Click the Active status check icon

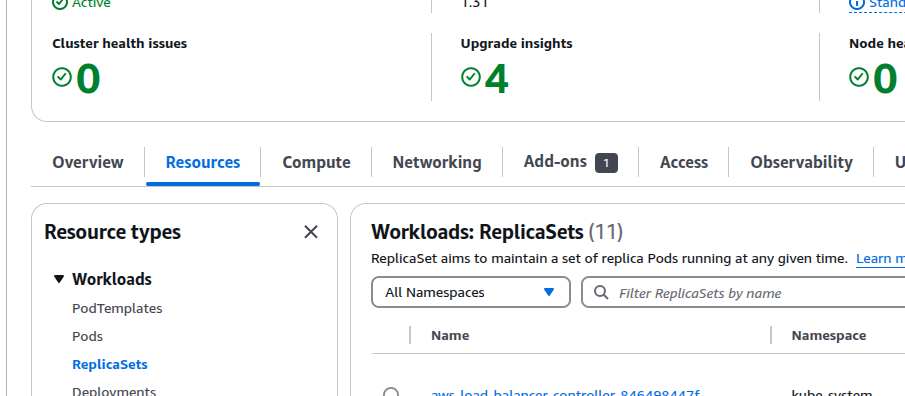(x=59, y=4)
